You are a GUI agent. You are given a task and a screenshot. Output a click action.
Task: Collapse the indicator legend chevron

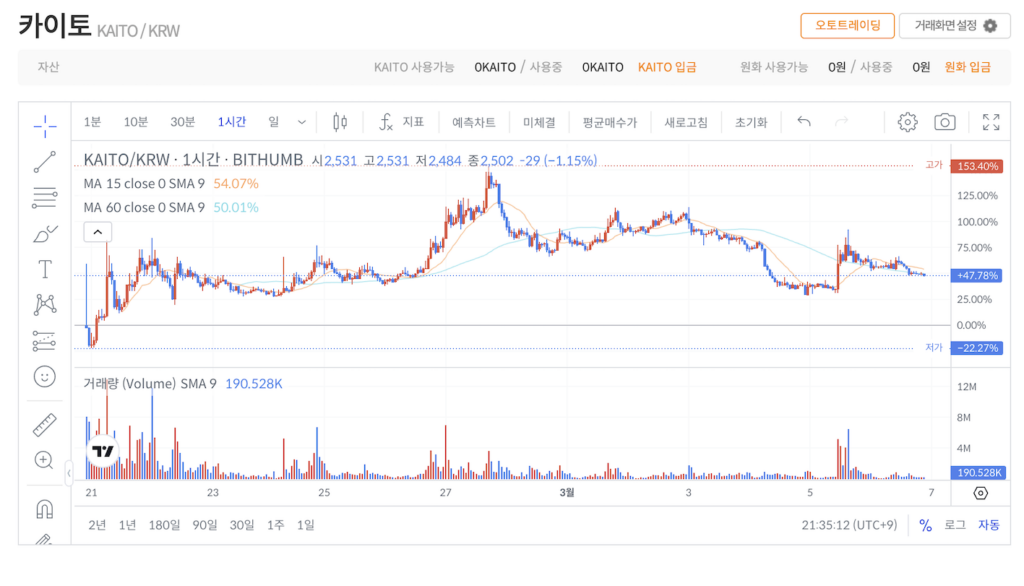pyautogui.click(x=97, y=232)
